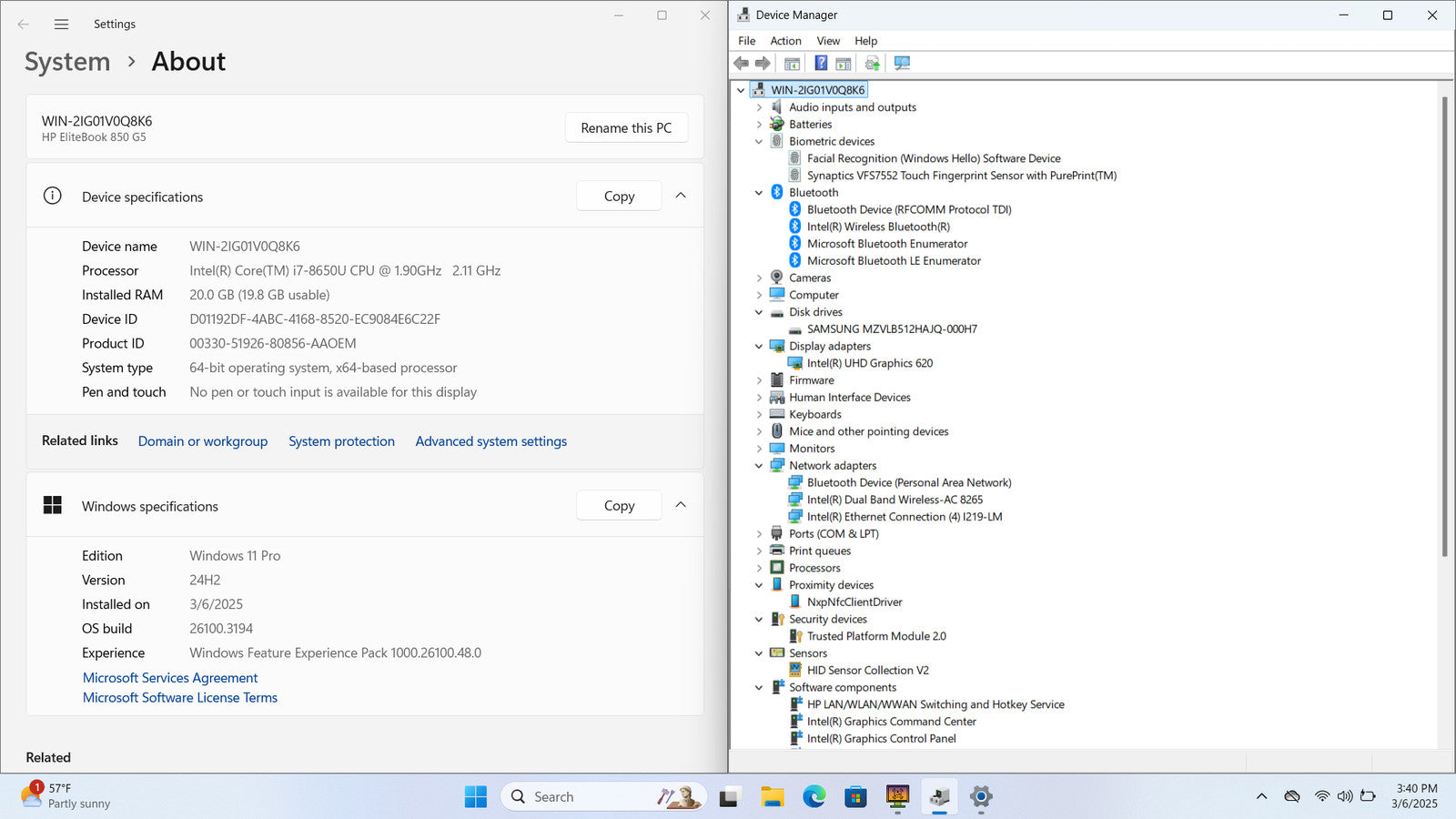The width and height of the screenshot is (1456, 819).
Task: Click the Windows Start button
Action: (475, 797)
